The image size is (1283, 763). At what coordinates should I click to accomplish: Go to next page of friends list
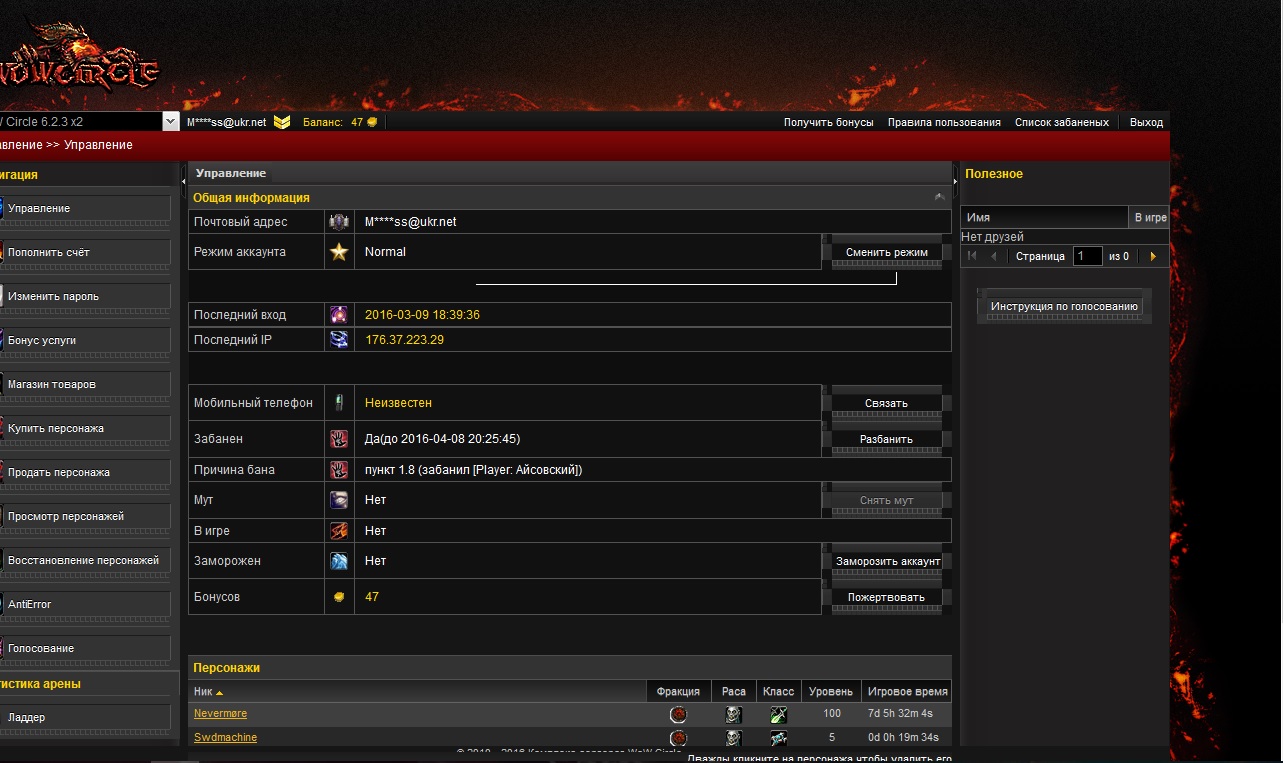(1153, 256)
